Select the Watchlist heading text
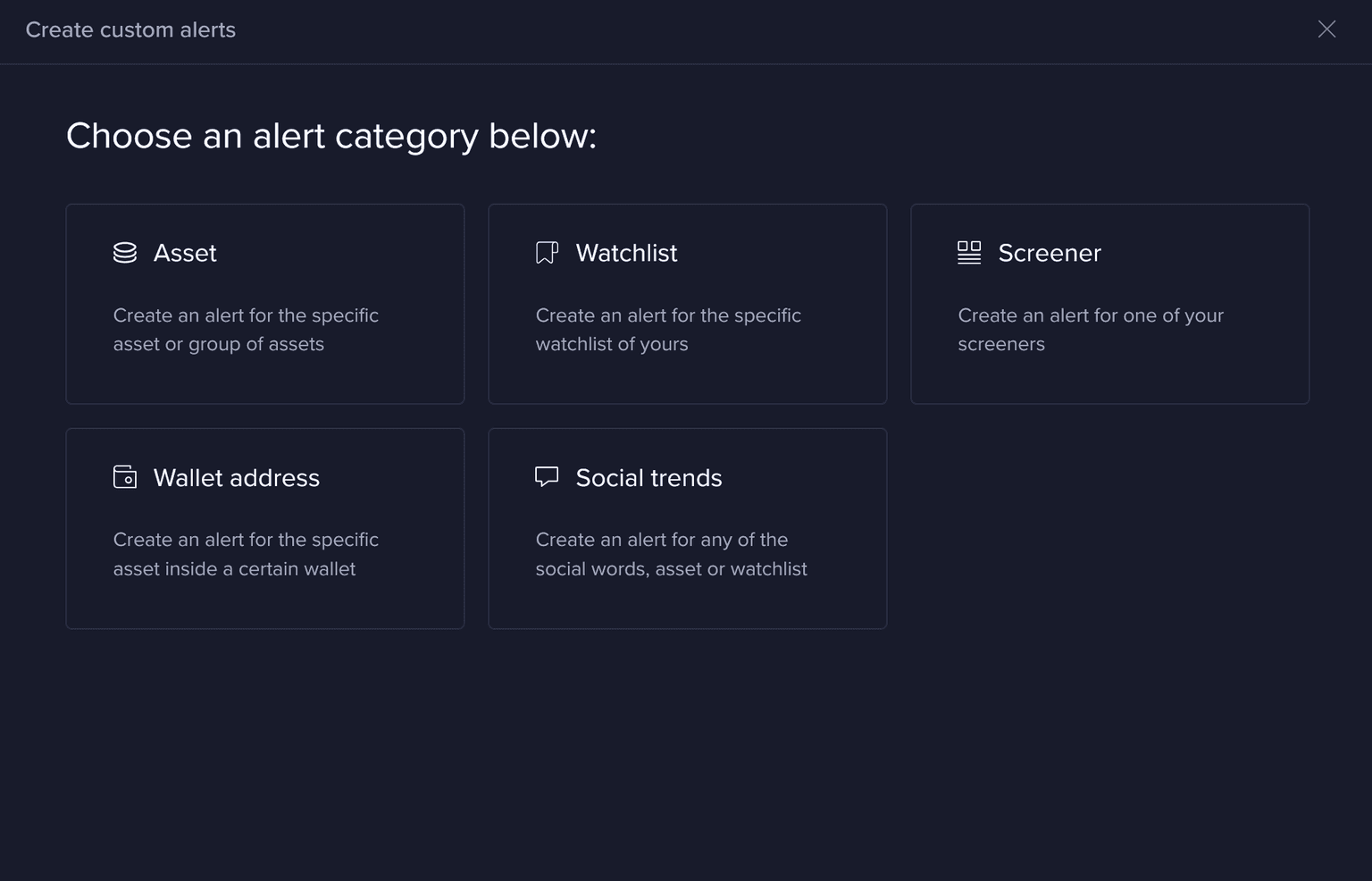This screenshot has width=1372, height=881. (626, 253)
